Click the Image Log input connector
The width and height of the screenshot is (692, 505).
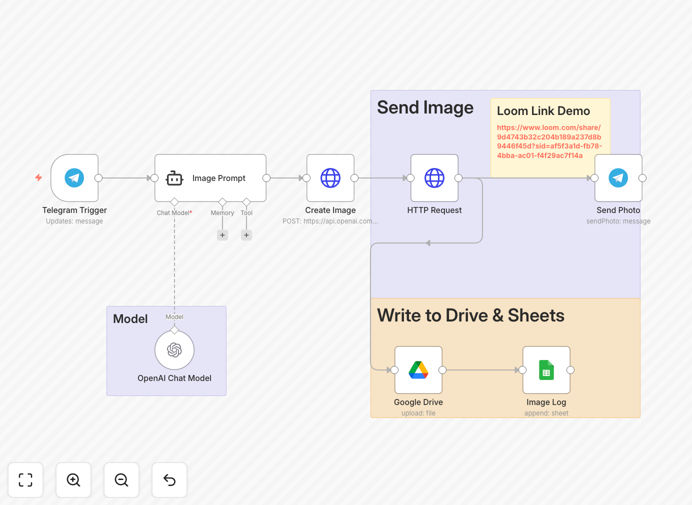(x=523, y=370)
